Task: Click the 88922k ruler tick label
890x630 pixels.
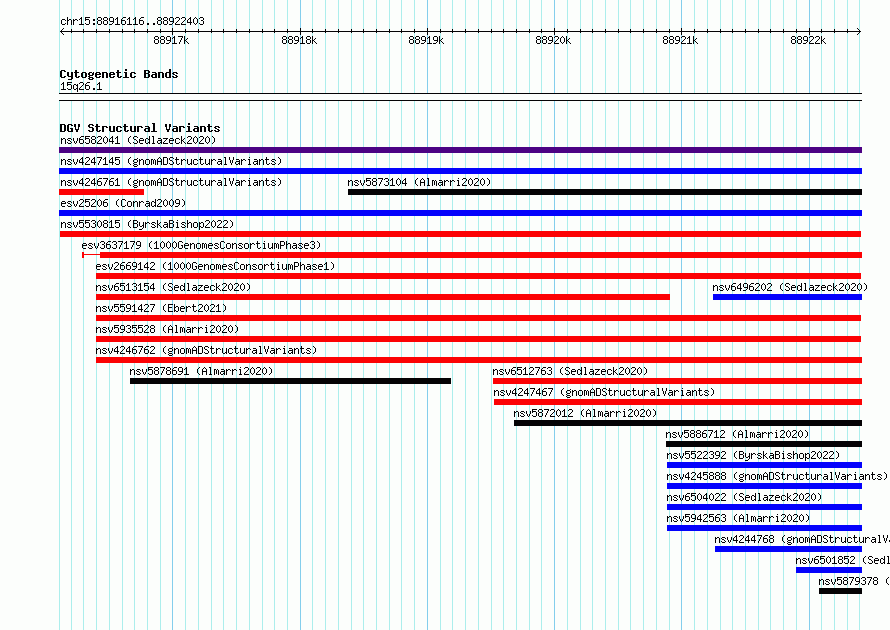Action: point(808,40)
